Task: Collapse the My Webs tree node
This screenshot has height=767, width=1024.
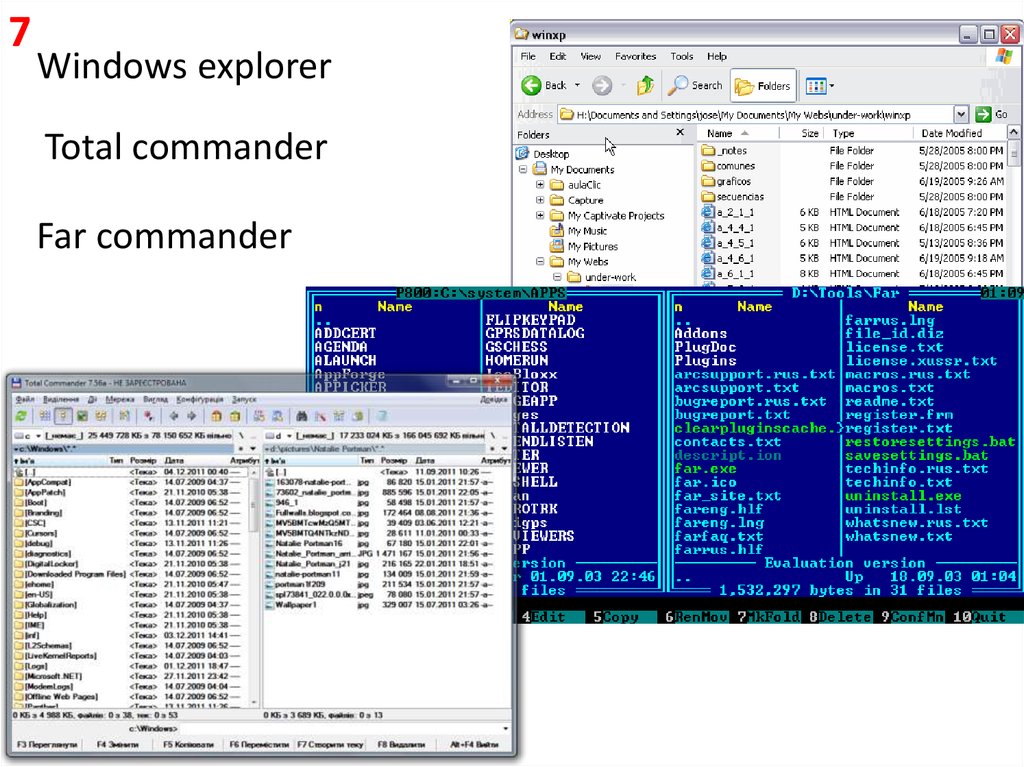Action: point(540,262)
